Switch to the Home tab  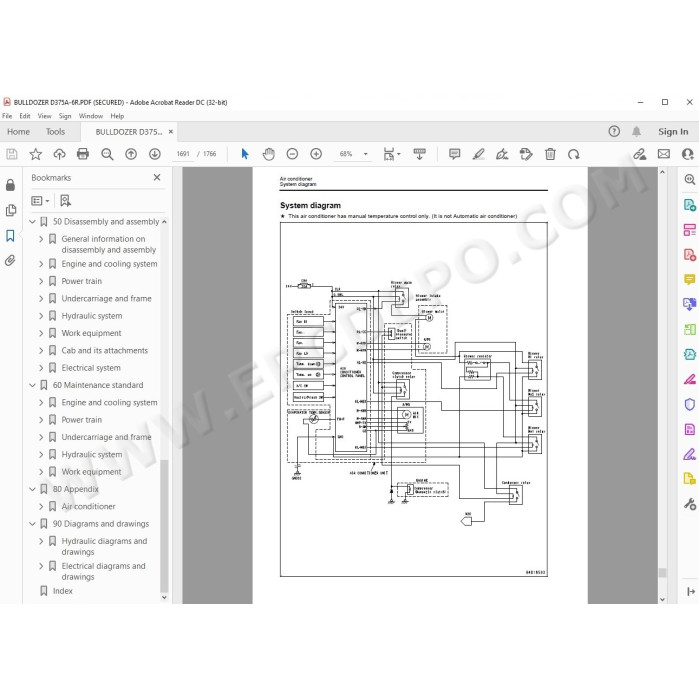(x=18, y=132)
